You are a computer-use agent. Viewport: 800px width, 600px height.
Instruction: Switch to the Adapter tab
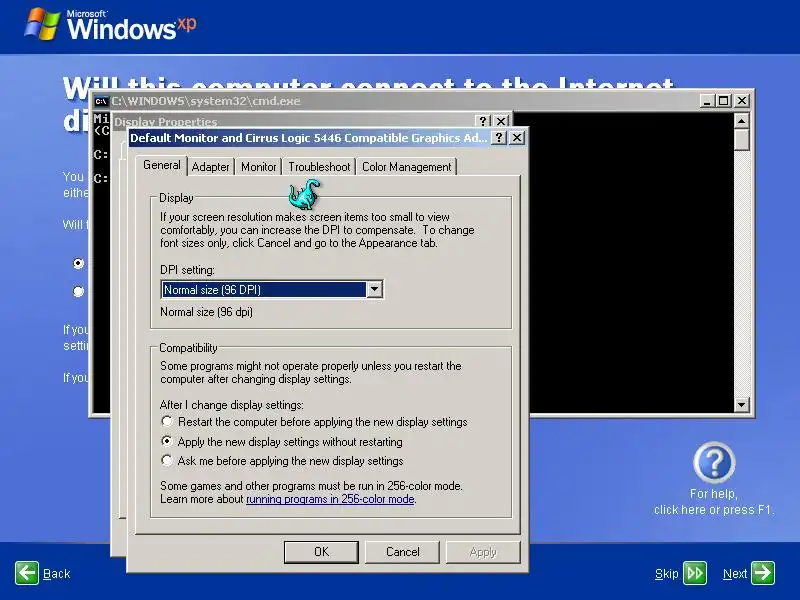[x=211, y=167]
